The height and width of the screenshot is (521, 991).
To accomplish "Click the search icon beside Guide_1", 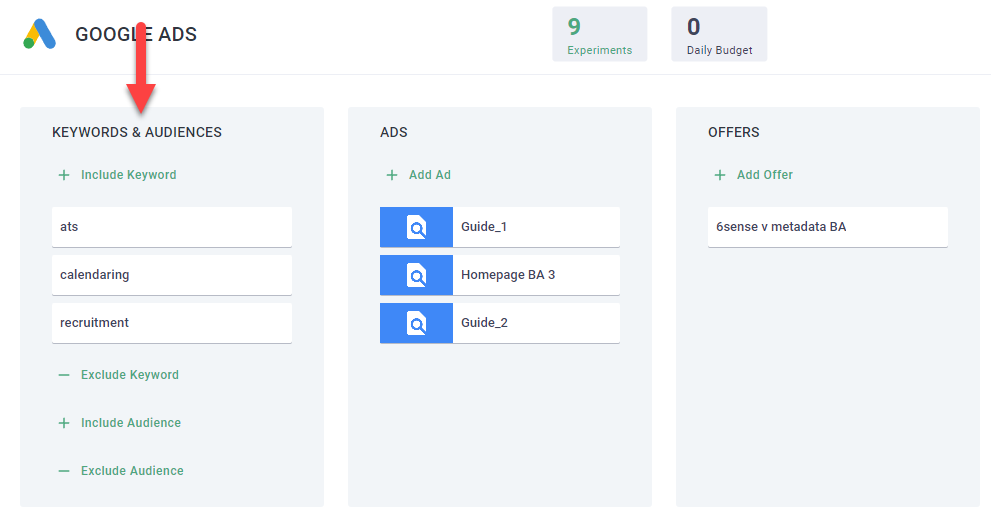I will pyautogui.click(x=416, y=227).
